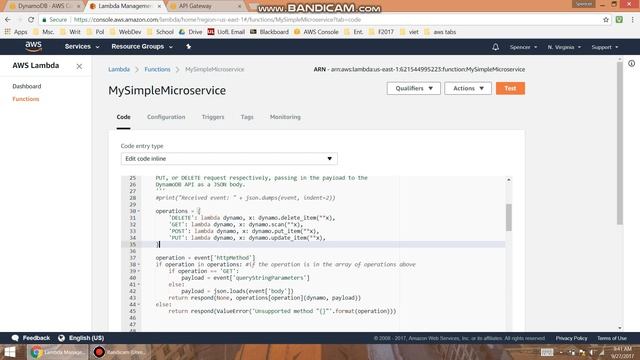This screenshot has height=360, width=640.
Task: Click the code editor vertical scrollbar thumb
Action: point(509,218)
